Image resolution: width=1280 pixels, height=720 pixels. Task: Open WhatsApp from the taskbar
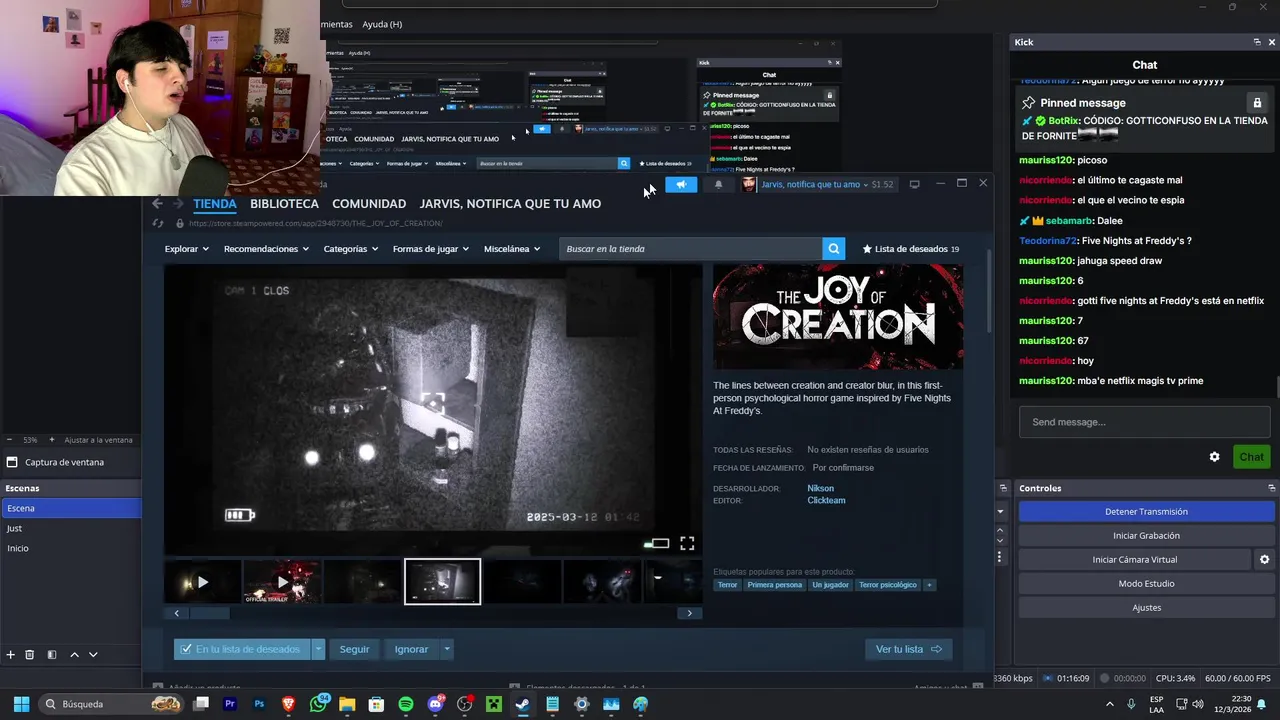(318, 704)
